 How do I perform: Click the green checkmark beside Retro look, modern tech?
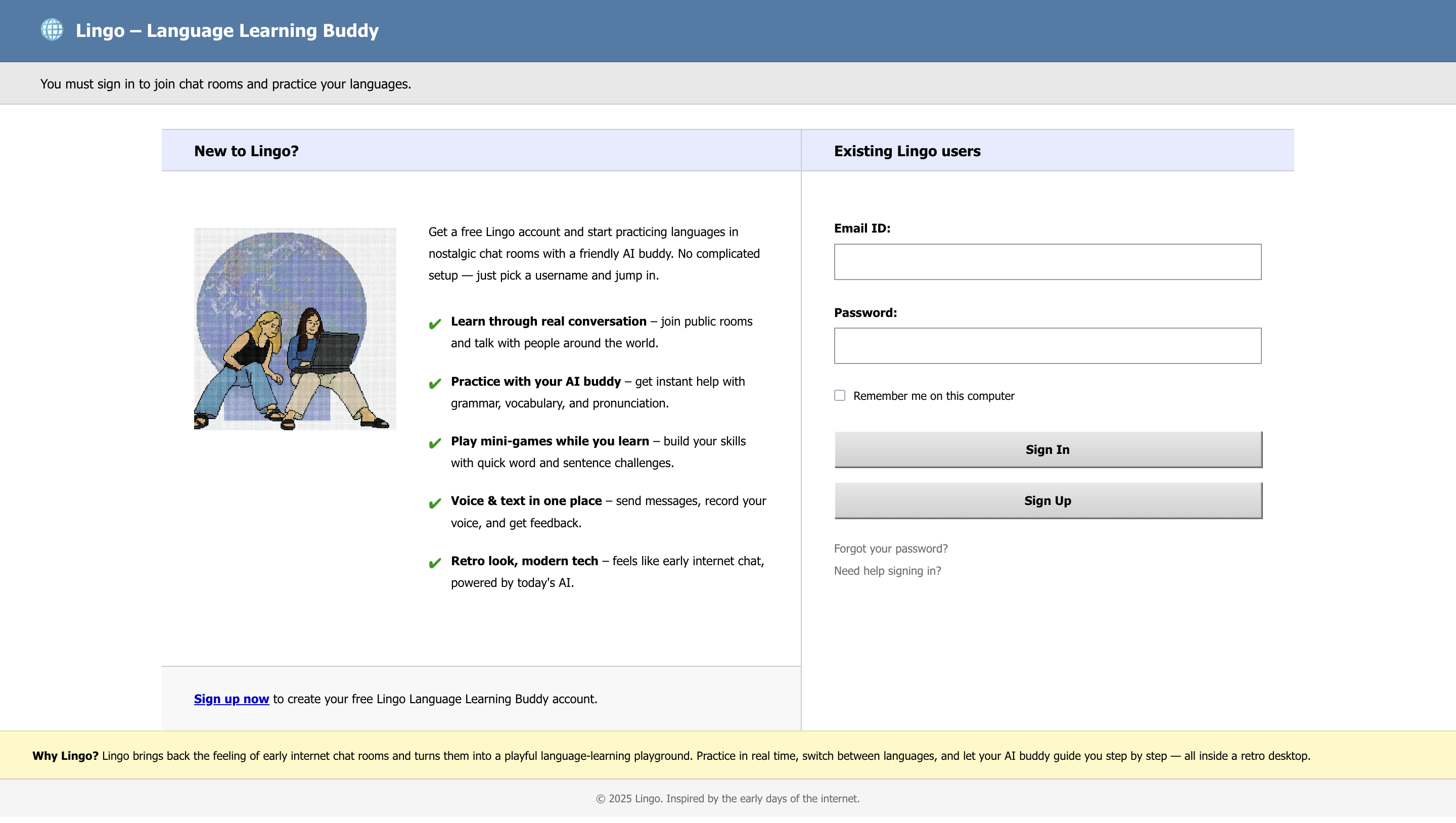(x=435, y=564)
